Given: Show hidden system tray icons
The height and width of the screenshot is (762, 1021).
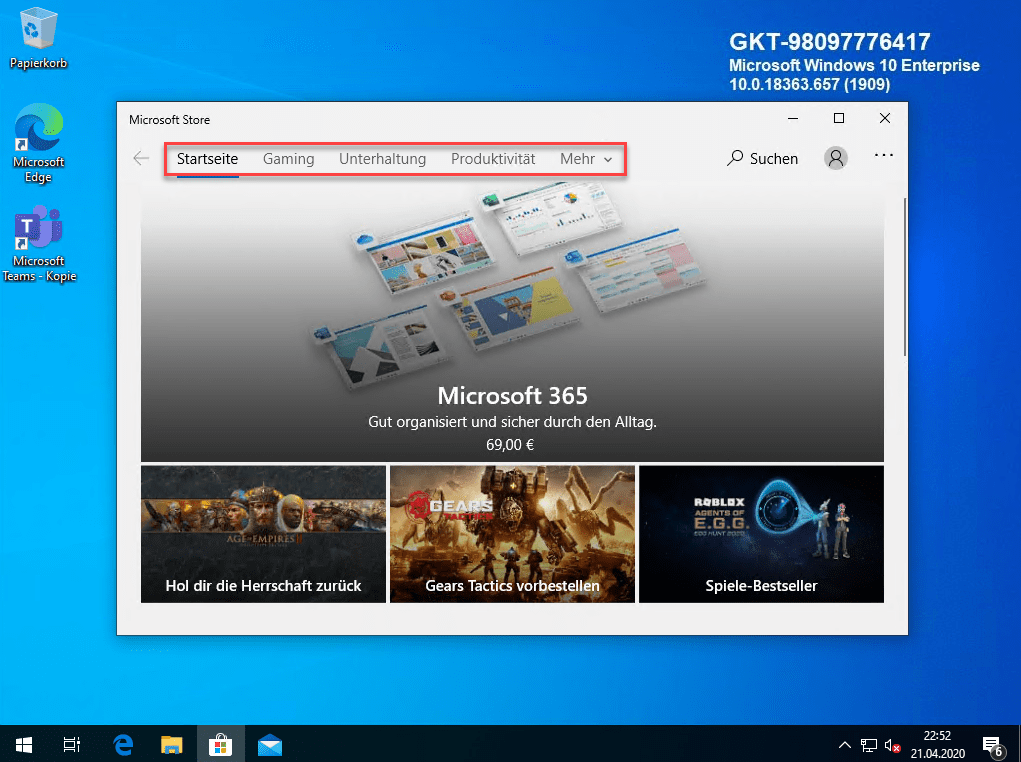Looking at the screenshot, I should 844,745.
